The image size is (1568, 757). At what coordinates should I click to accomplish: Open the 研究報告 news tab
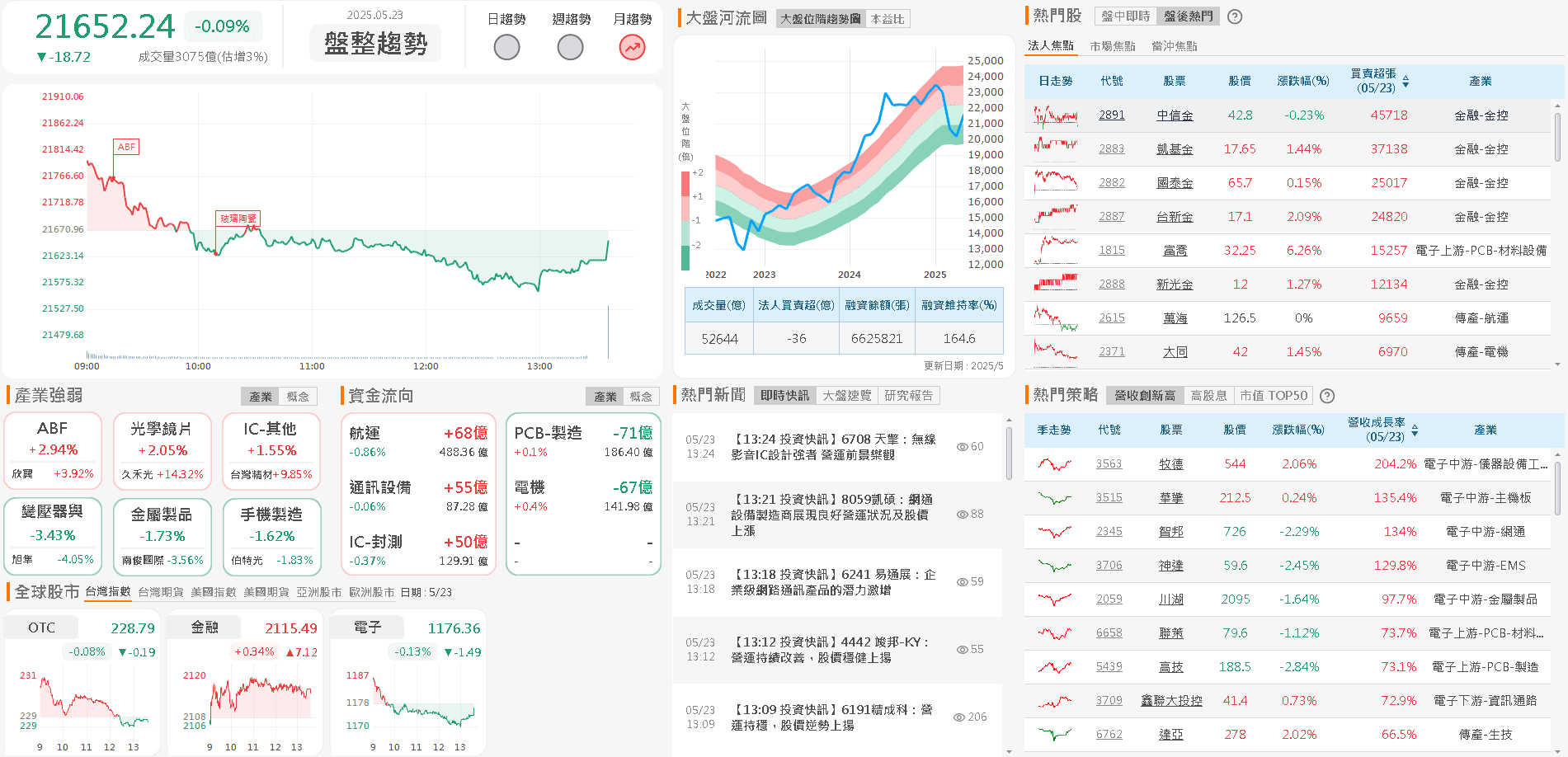909,396
